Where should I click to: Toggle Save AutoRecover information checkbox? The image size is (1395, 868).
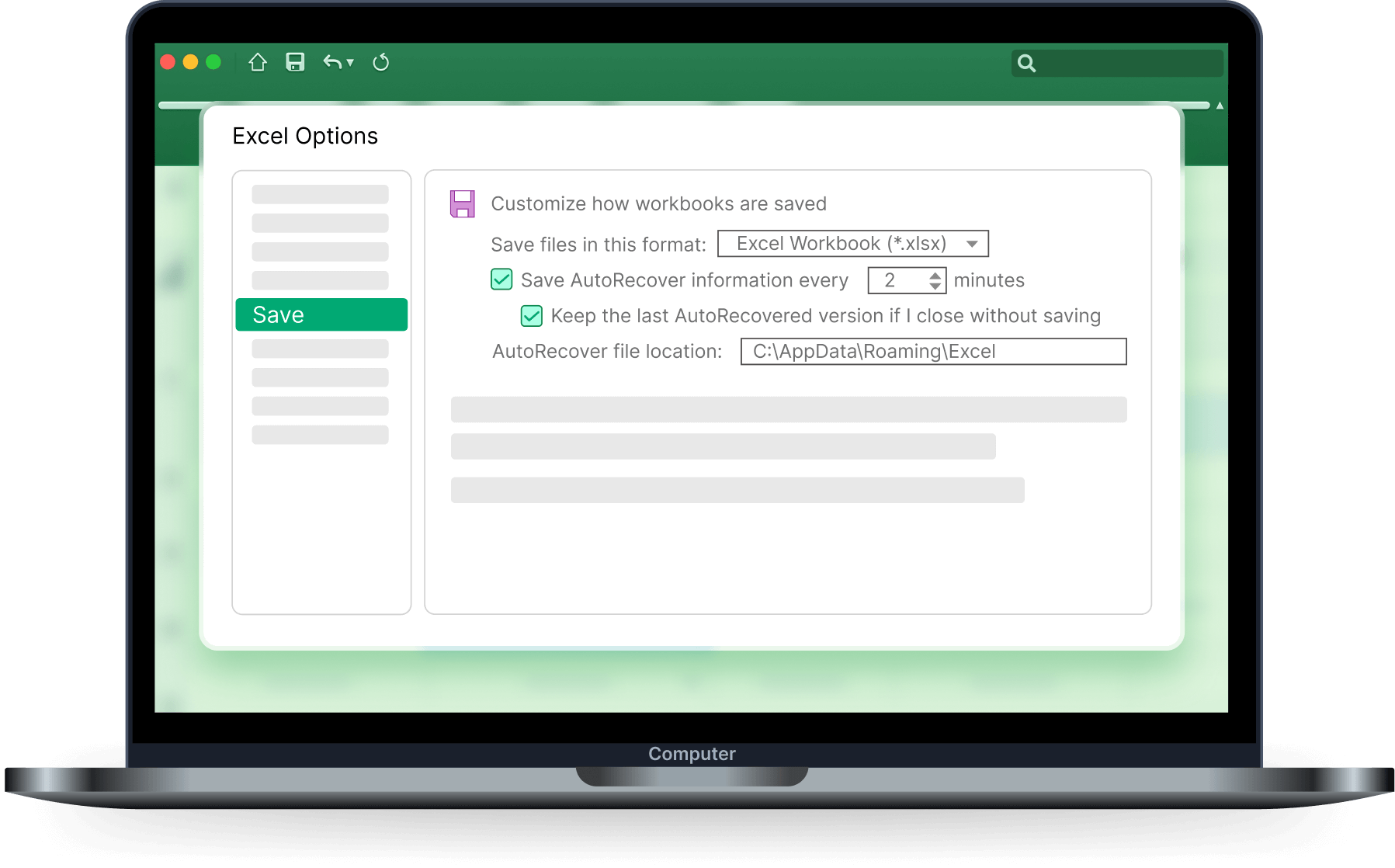[x=501, y=279]
